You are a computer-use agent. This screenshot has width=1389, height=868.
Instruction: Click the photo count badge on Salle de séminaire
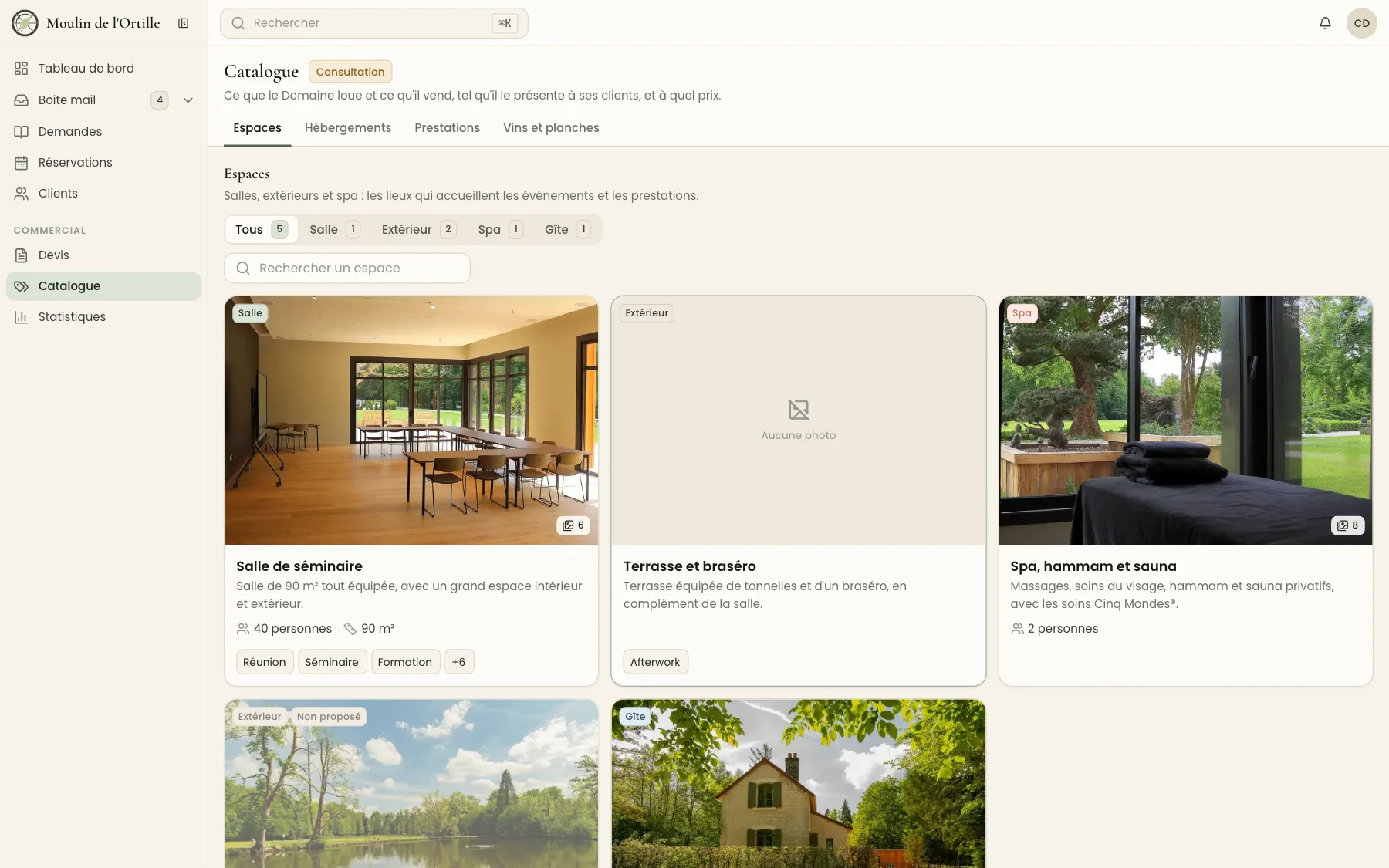(x=573, y=525)
